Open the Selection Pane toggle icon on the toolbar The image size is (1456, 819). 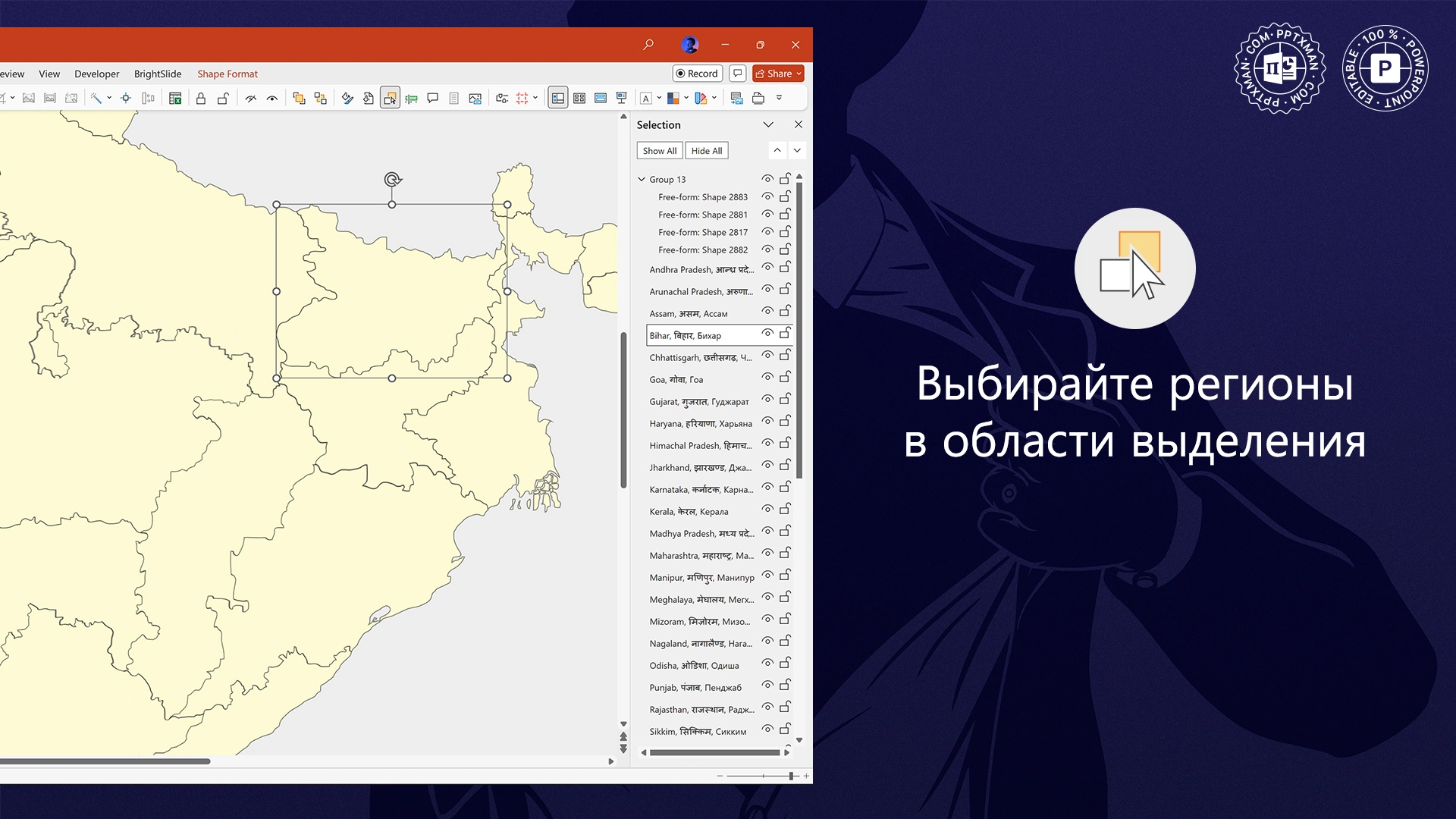click(390, 98)
